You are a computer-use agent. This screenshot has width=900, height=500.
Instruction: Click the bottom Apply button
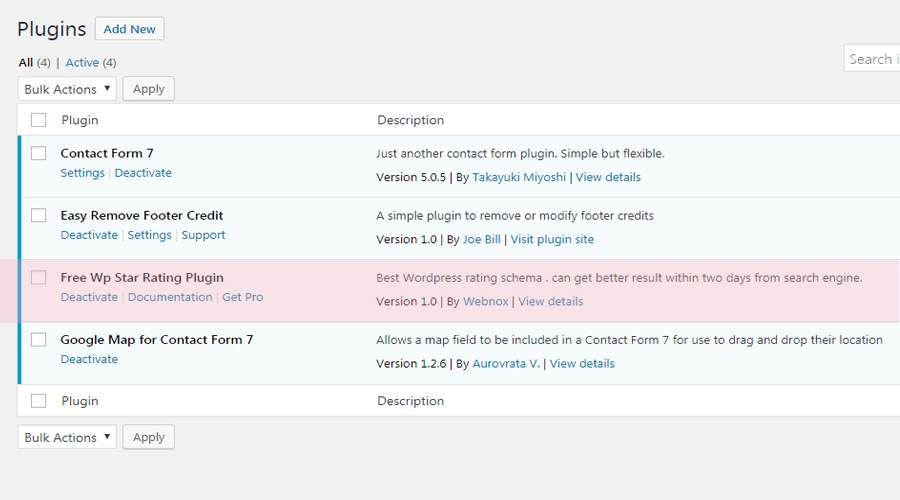[x=149, y=437]
